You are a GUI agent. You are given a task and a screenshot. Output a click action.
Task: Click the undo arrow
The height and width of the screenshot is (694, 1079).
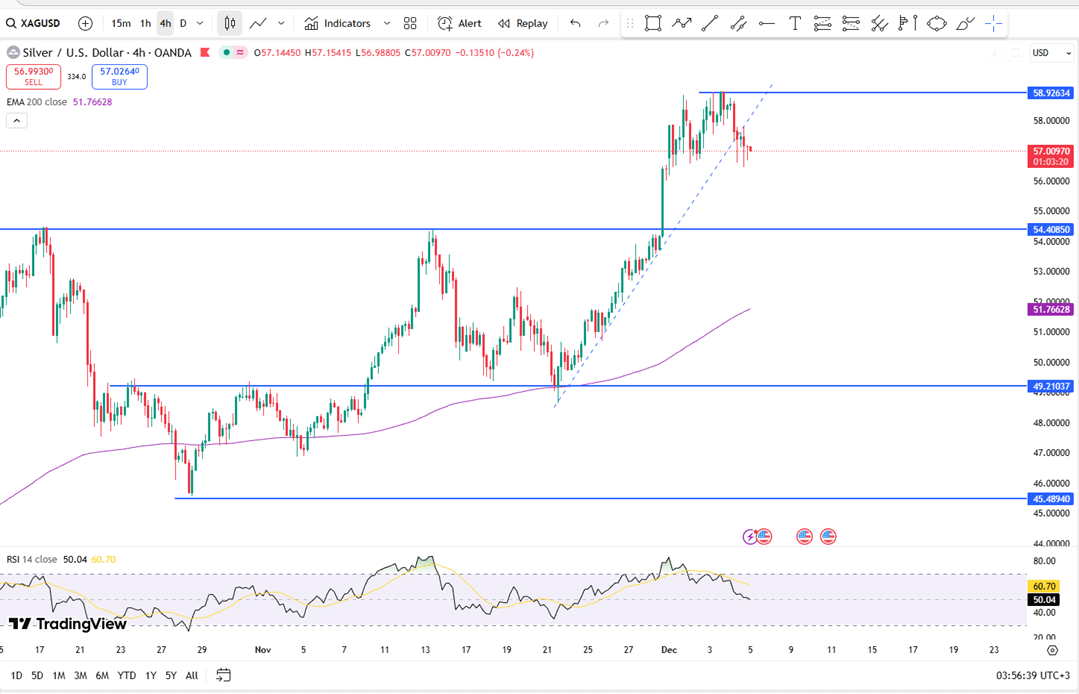[x=575, y=23]
